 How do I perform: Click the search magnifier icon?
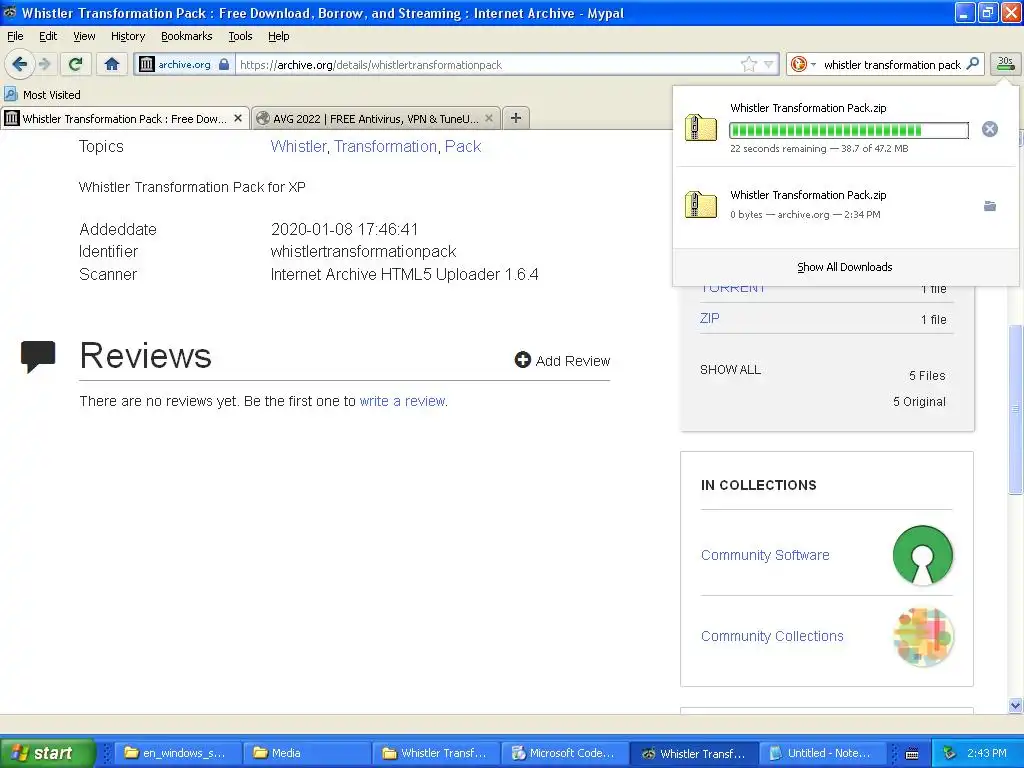click(x=972, y=63)
